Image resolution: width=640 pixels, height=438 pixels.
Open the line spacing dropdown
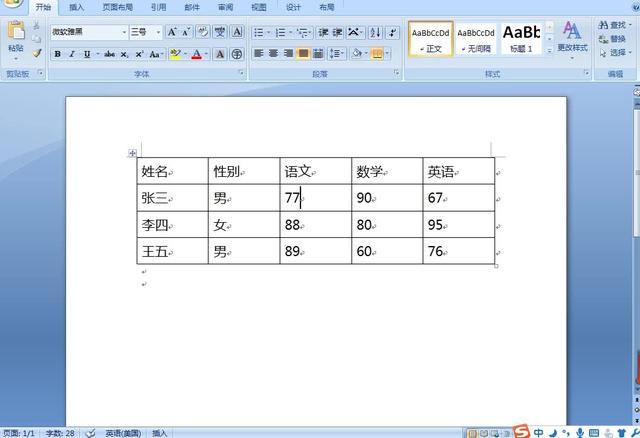tap(337, 53)
